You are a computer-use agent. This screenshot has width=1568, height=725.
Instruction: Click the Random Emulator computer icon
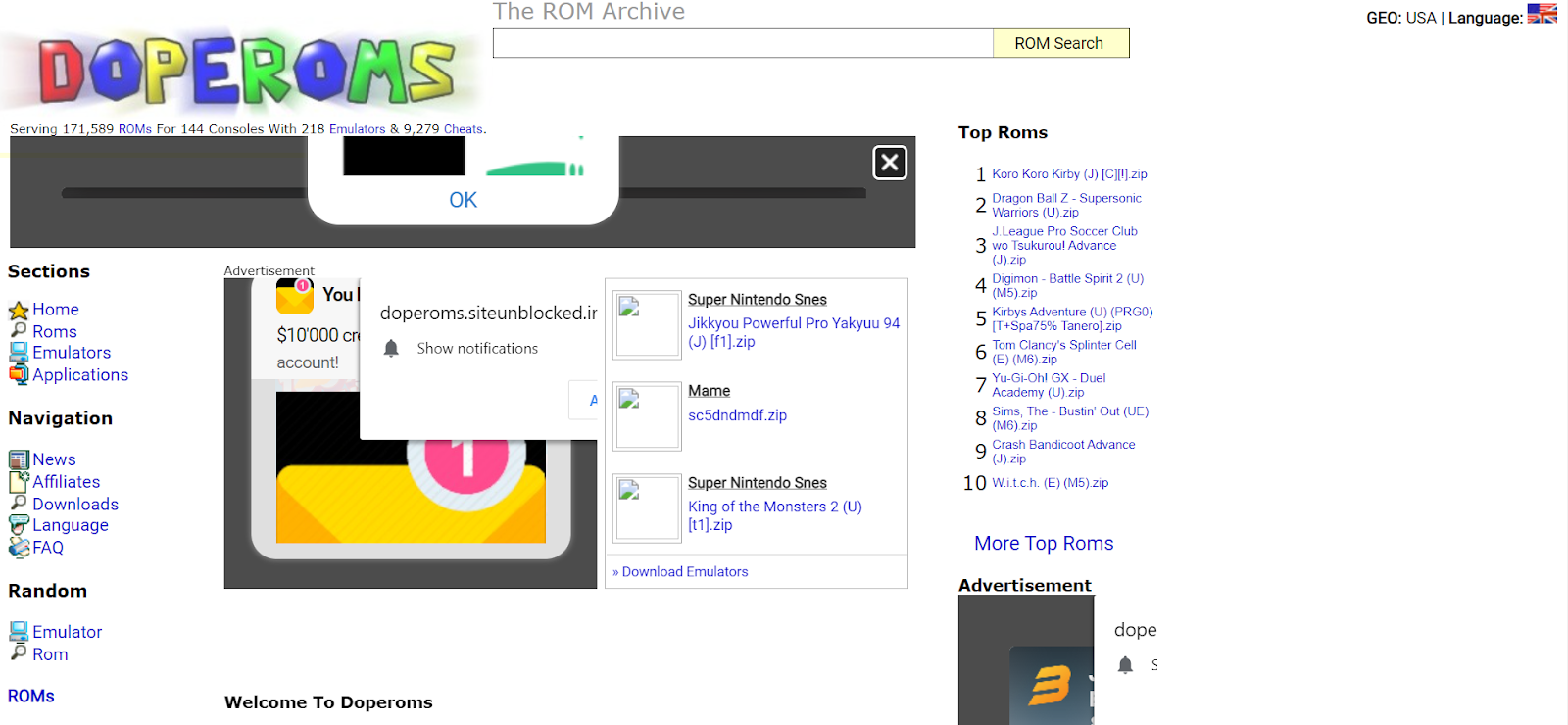coord(19,632)
